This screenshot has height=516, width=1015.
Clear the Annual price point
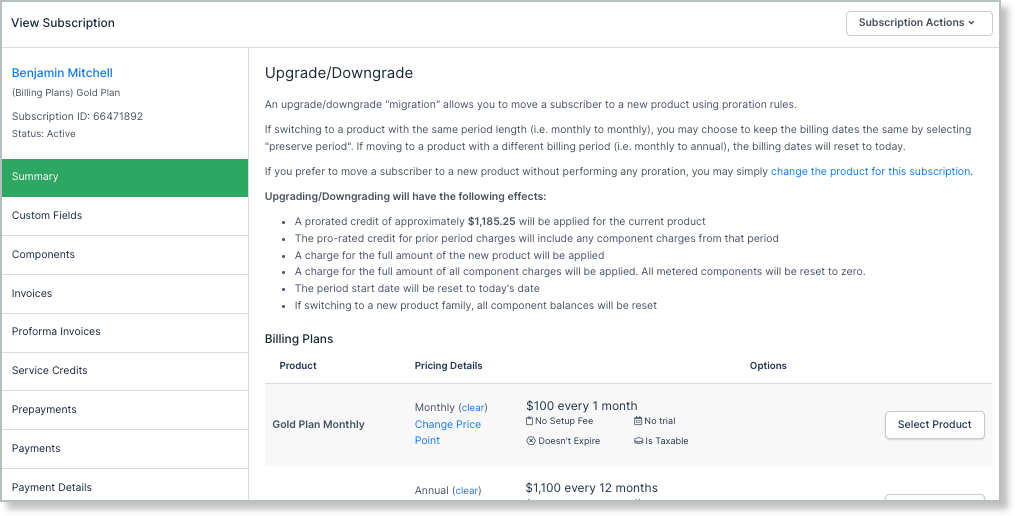coord(467,491)
